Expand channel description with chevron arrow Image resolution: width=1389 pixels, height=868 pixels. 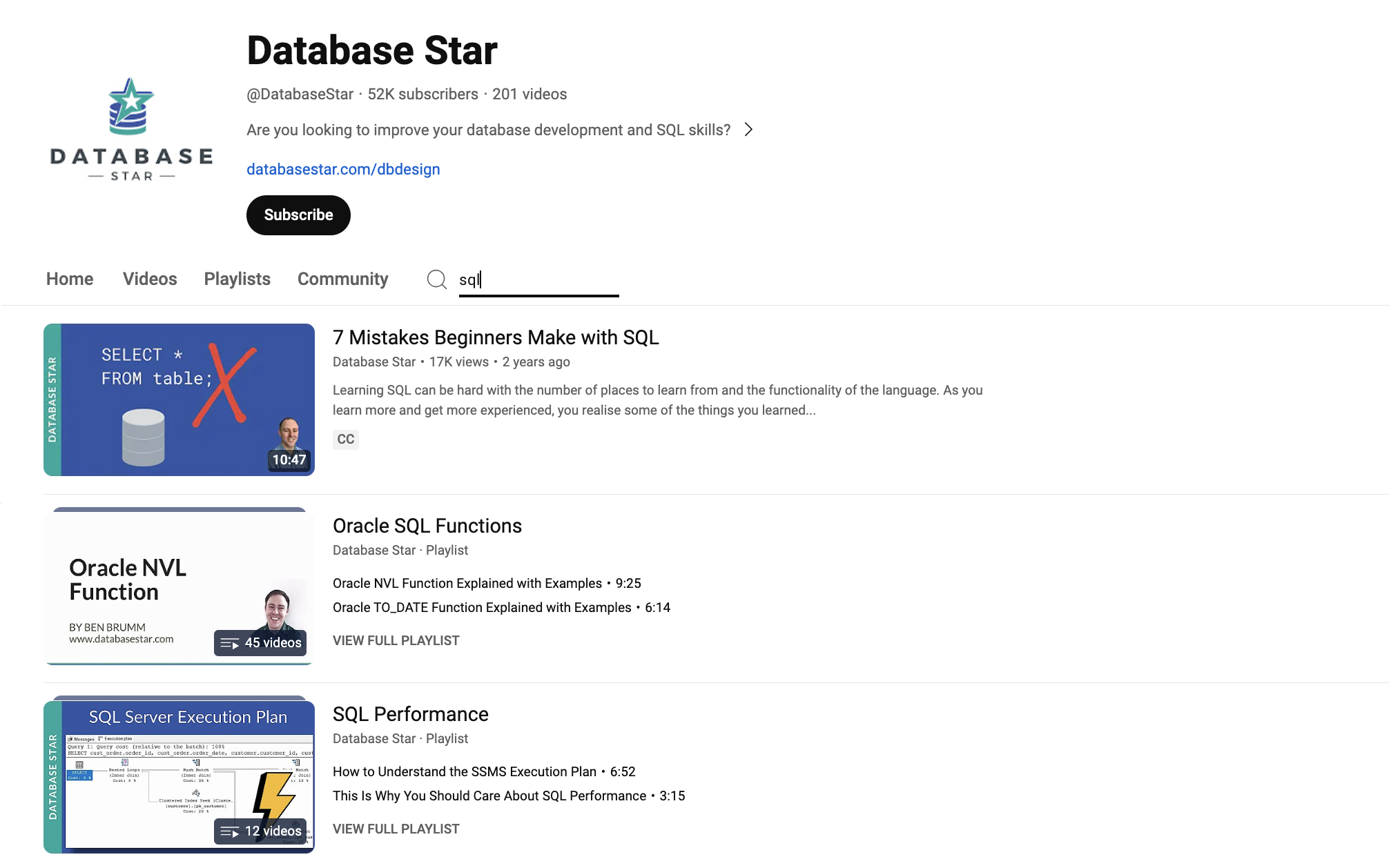748,130
